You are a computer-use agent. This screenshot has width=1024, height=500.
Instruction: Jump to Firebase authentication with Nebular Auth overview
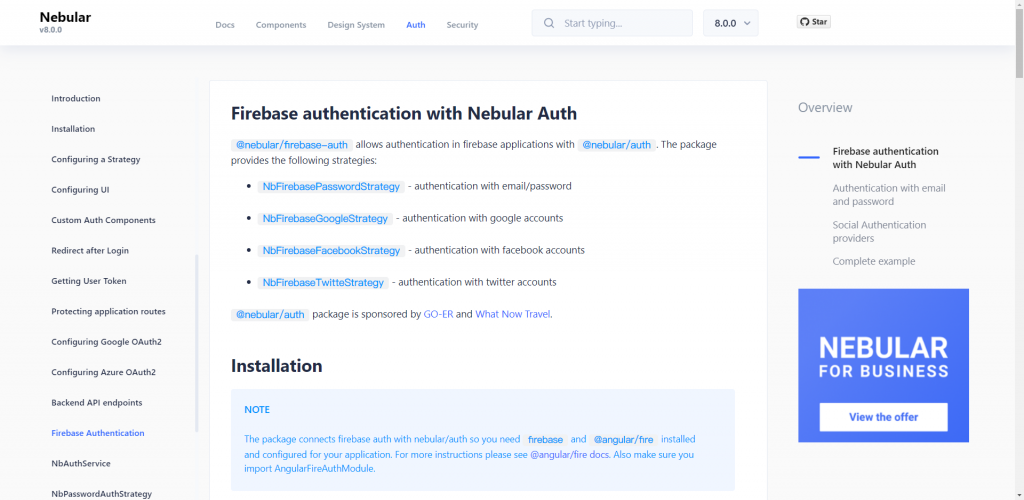[885, 158]
